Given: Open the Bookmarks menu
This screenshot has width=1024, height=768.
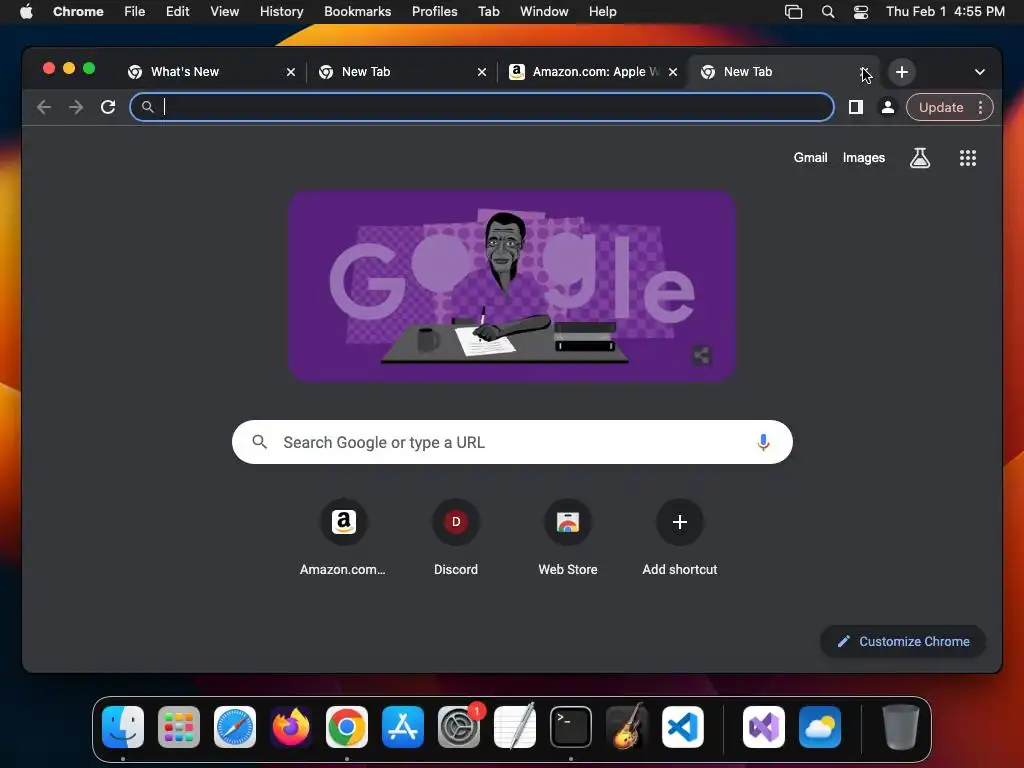Looking at the screenshot, I should pyautogui.click(x=357, y=11).
